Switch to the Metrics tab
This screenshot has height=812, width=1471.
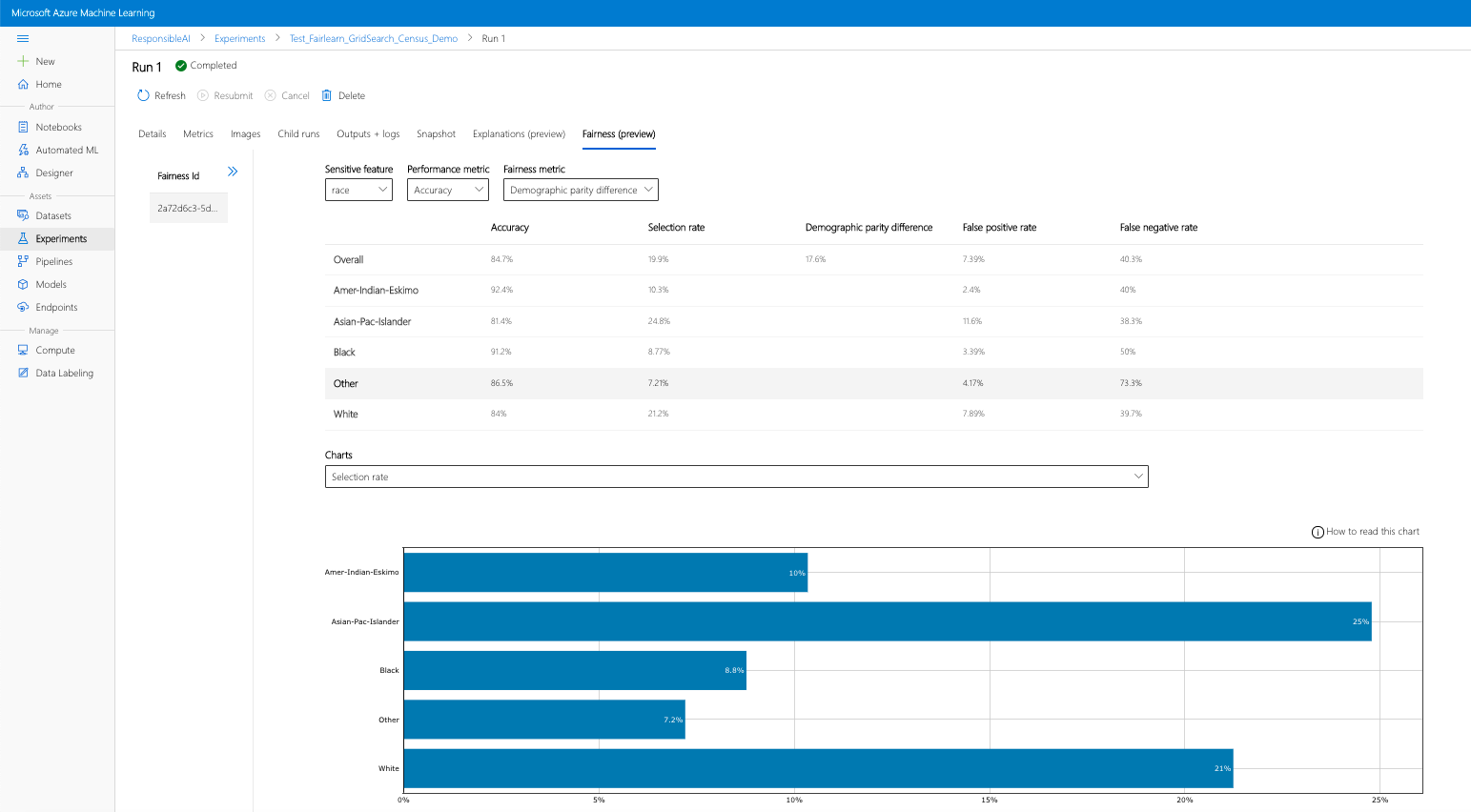pos(198,133)
